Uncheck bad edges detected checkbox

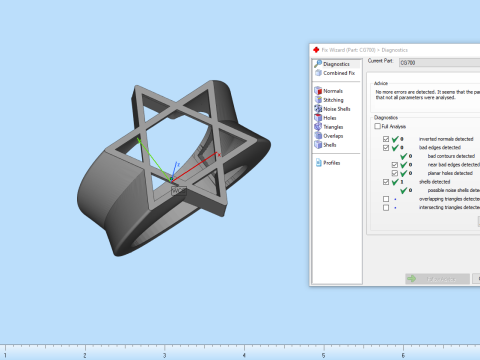pos(386,148)
